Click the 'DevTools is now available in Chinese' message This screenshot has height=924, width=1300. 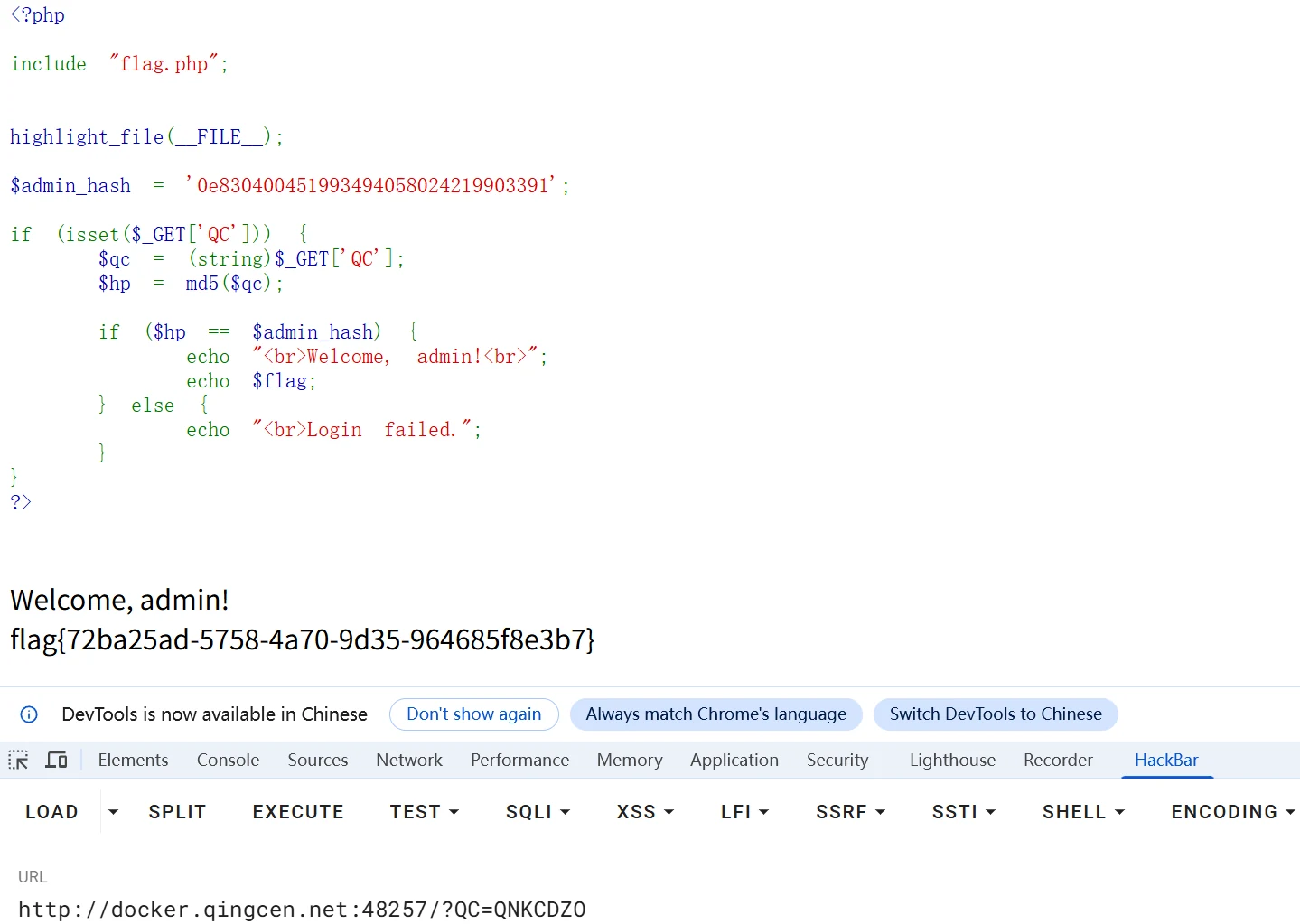pyautogui.click(x=214, y=714)
